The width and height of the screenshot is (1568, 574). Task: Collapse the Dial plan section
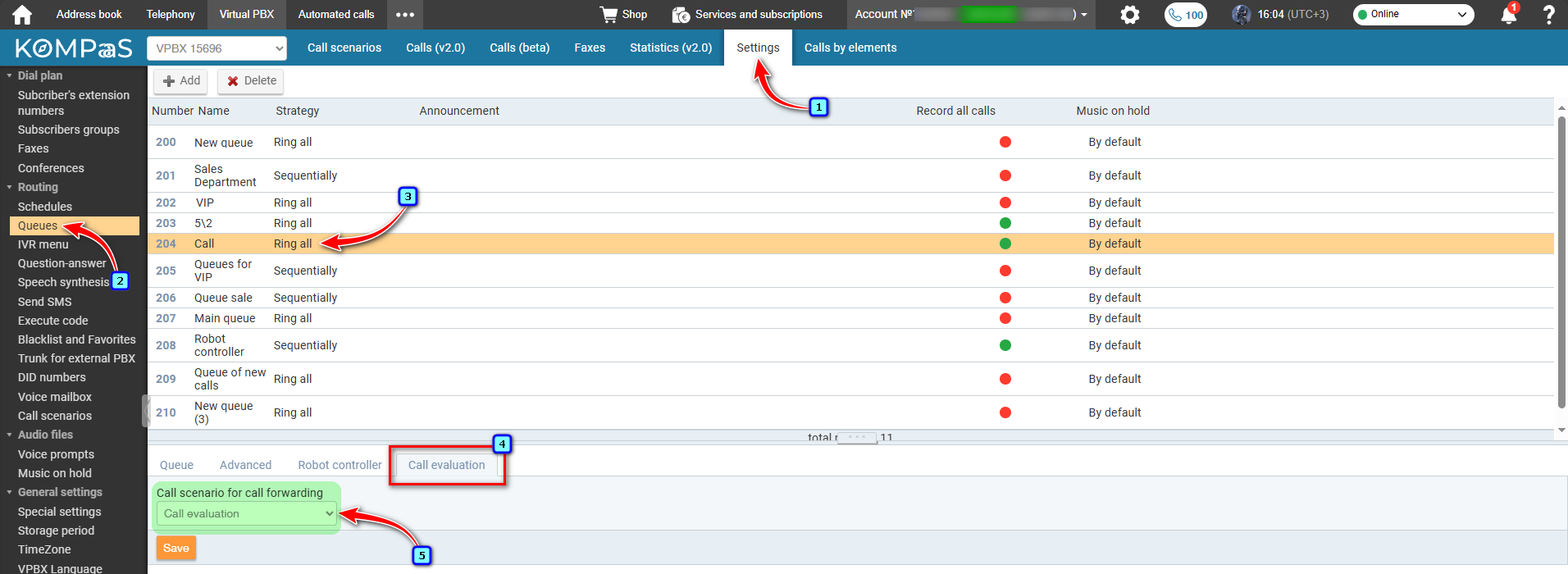9,75
